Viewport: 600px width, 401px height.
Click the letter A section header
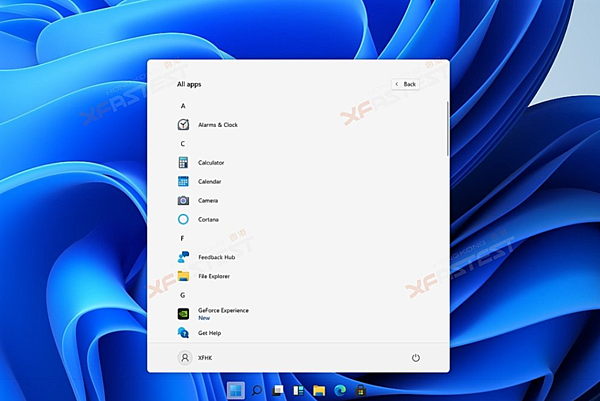pyautogui.click(x=183, y=106)
